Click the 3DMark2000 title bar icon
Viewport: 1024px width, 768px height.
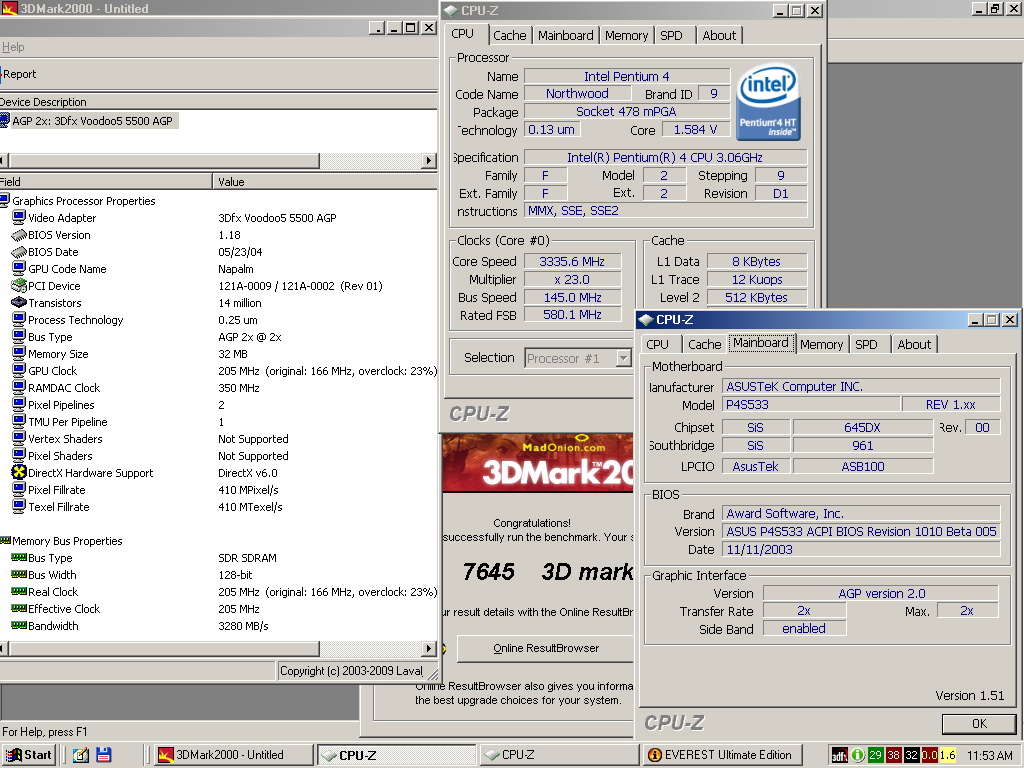point(9,8)
